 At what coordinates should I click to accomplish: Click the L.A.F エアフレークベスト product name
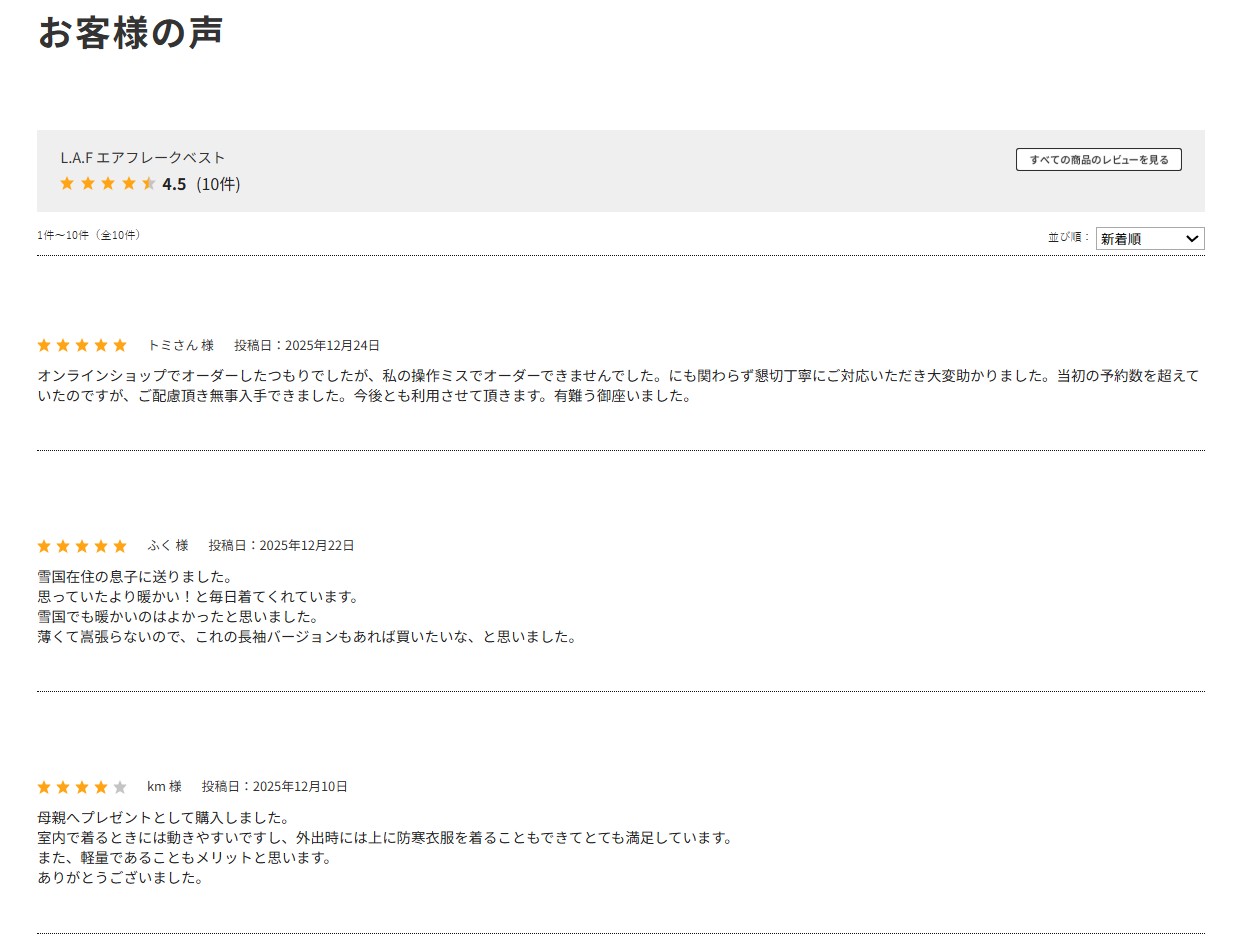(x=143, y=157)
